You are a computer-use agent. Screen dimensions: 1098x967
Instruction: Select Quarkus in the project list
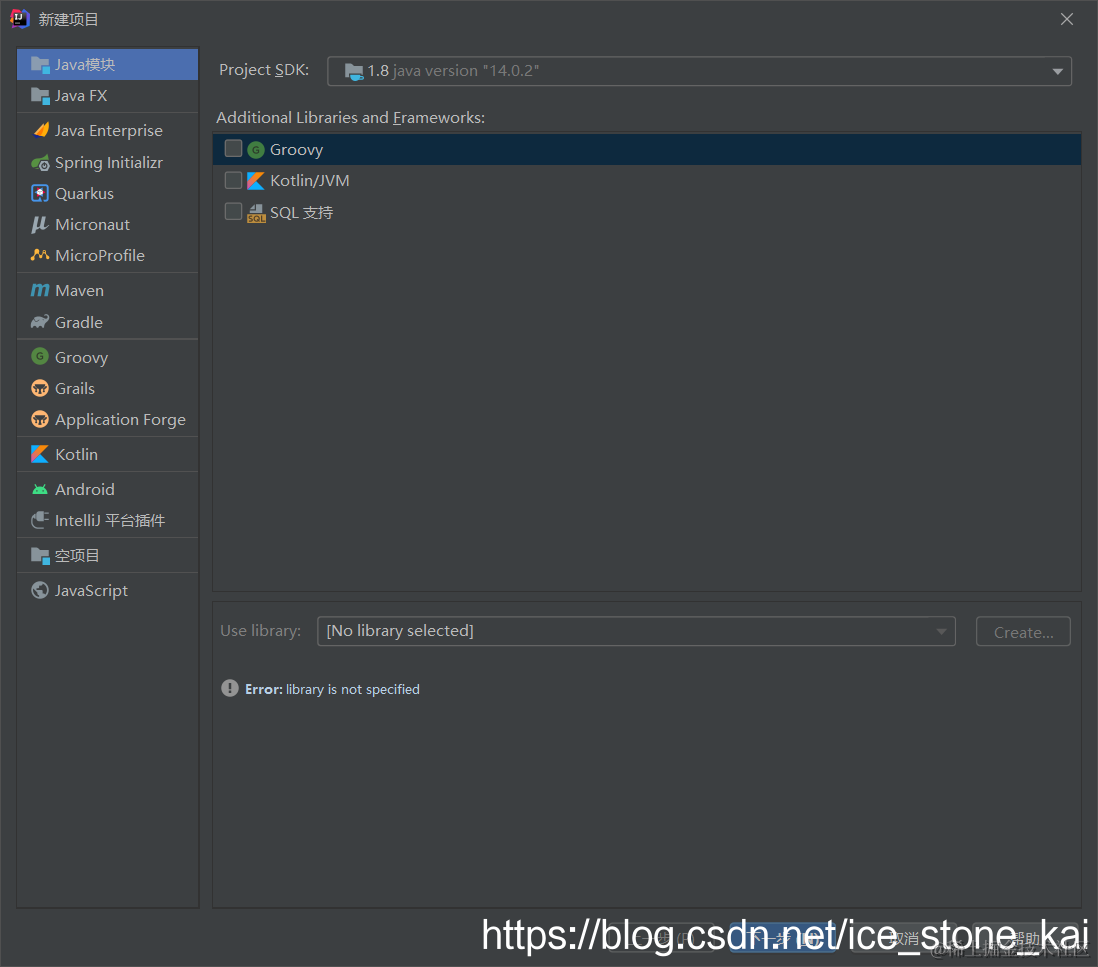pyautogui.click(x=108, y=193)
